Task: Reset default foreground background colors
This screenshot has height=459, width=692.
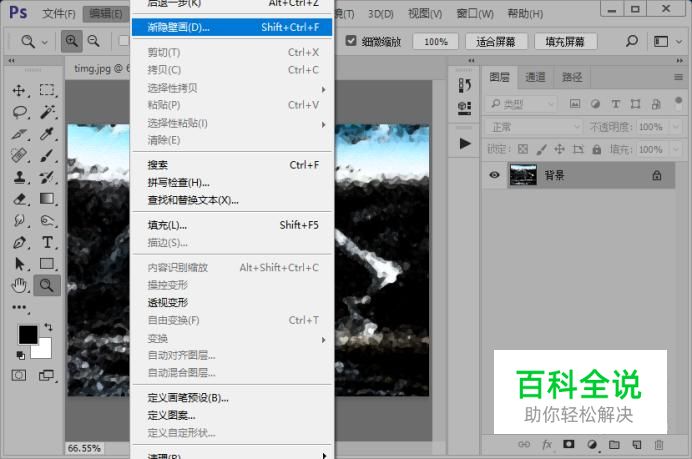Action: [x=20, y=355]
